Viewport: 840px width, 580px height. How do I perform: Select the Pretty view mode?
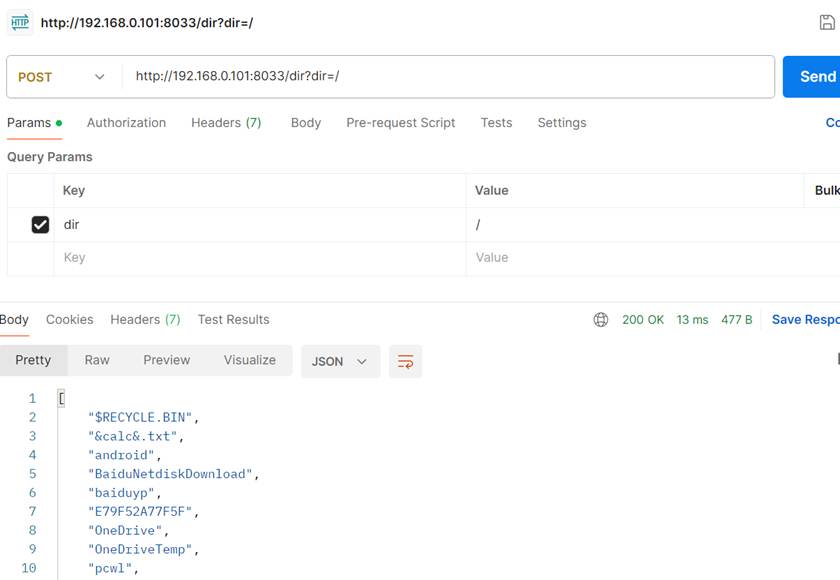pyautogui.click(x=33, y=360)
